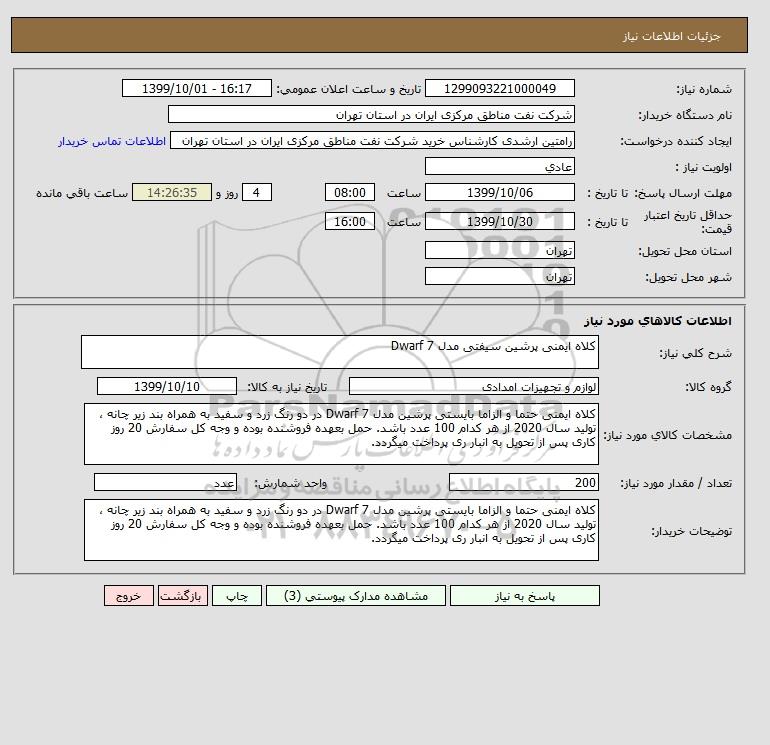770x745 pixels.
Task: Click the شرح کلی نیاز text box
Action: point(340,352)
